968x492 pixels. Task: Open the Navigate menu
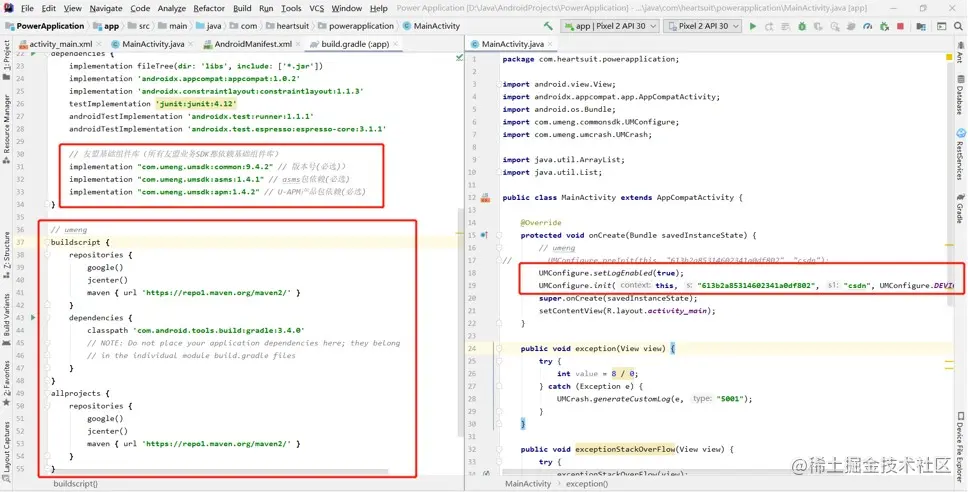point(106,8)
